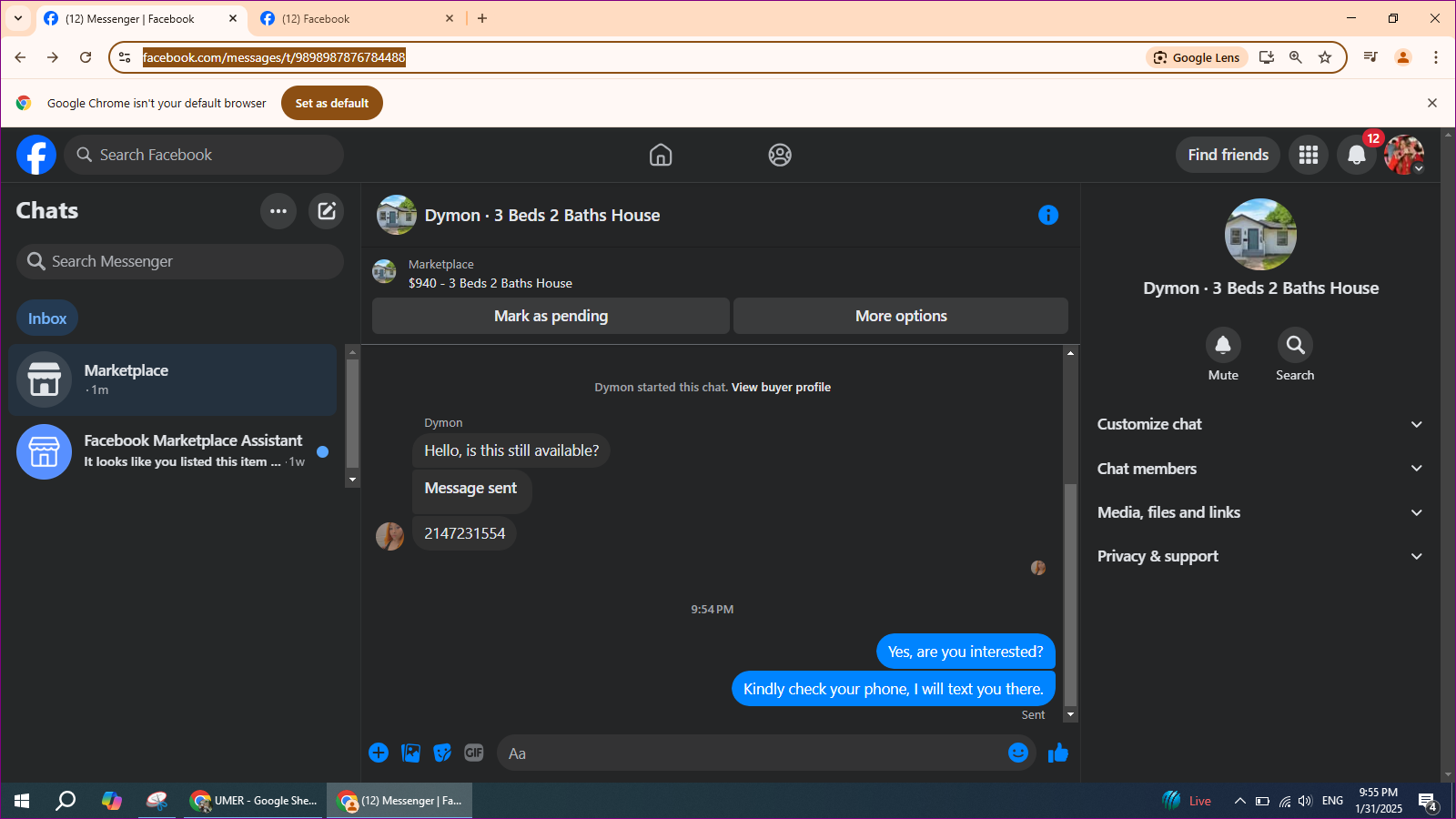Open Chrome three-dot menu
1456x819 pixels.
point(1436,57)
